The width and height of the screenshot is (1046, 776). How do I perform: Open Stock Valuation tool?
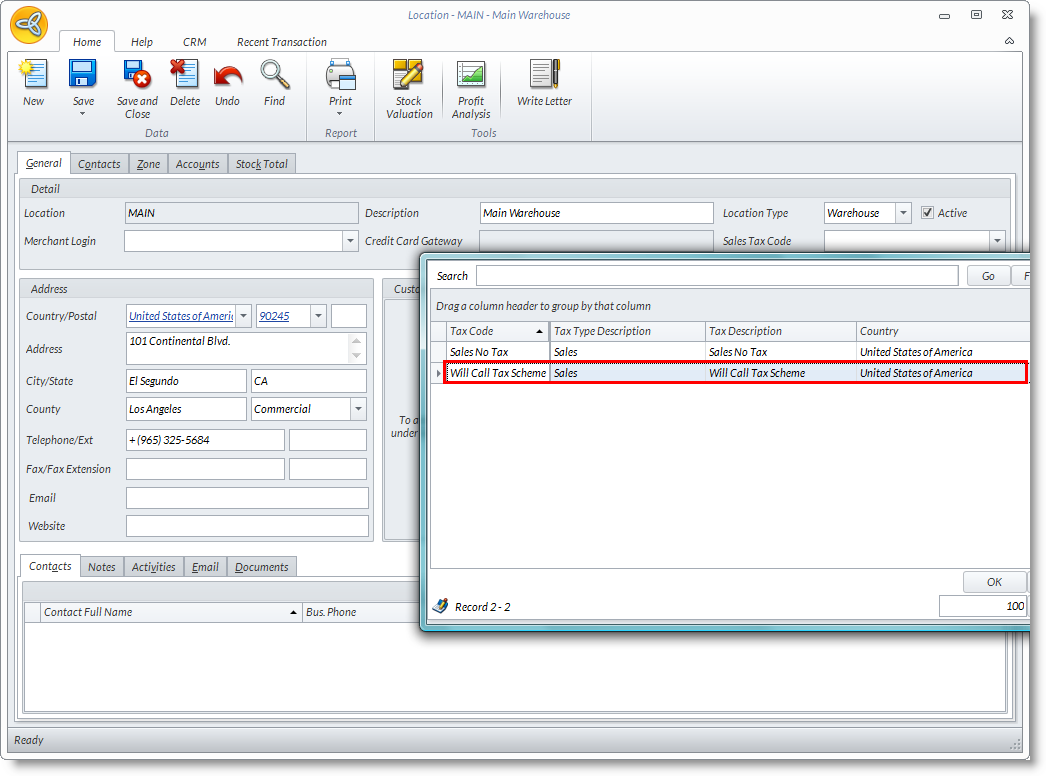point(408,76)
